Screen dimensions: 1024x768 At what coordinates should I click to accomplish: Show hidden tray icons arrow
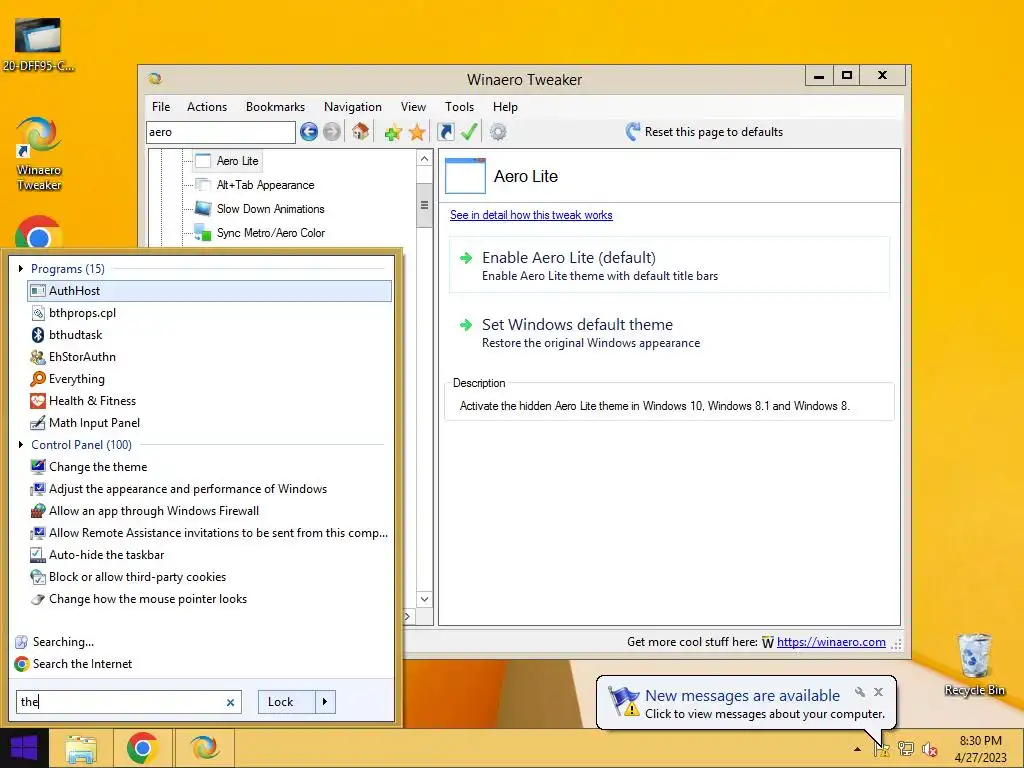point(857,749)
